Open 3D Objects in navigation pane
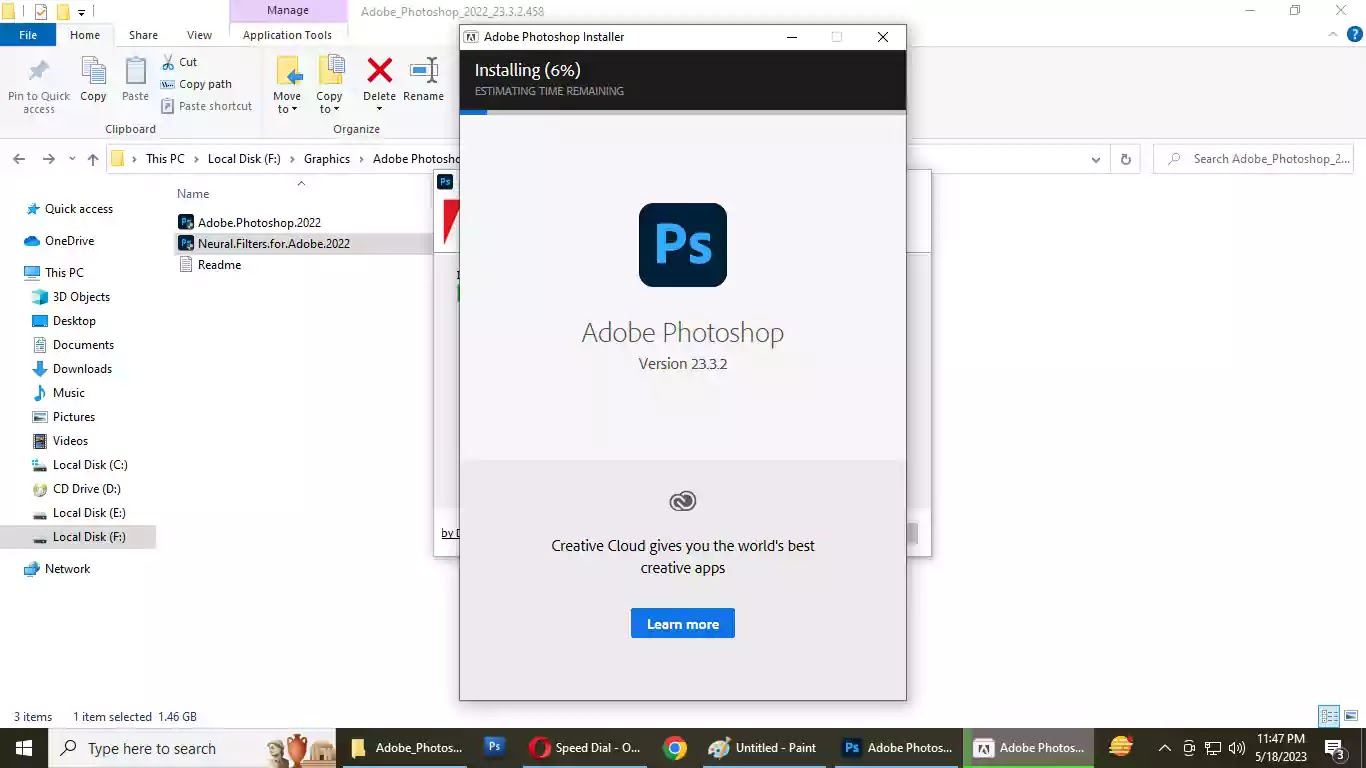Image resolution: width=1366 pixels, height=768 pixels. [x=81, y=297]
